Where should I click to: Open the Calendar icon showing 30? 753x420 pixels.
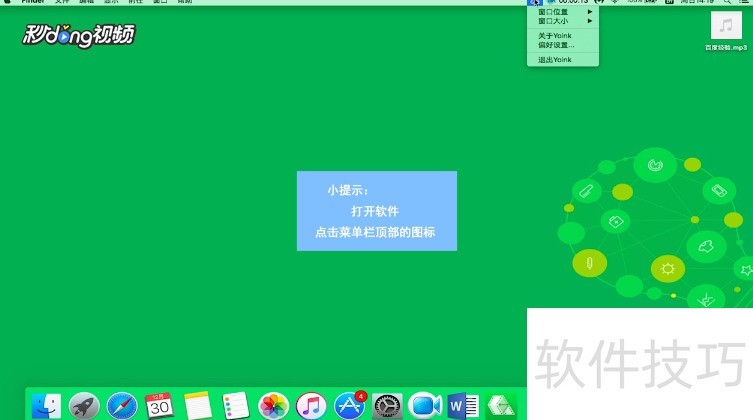click(x=159, y=406)
